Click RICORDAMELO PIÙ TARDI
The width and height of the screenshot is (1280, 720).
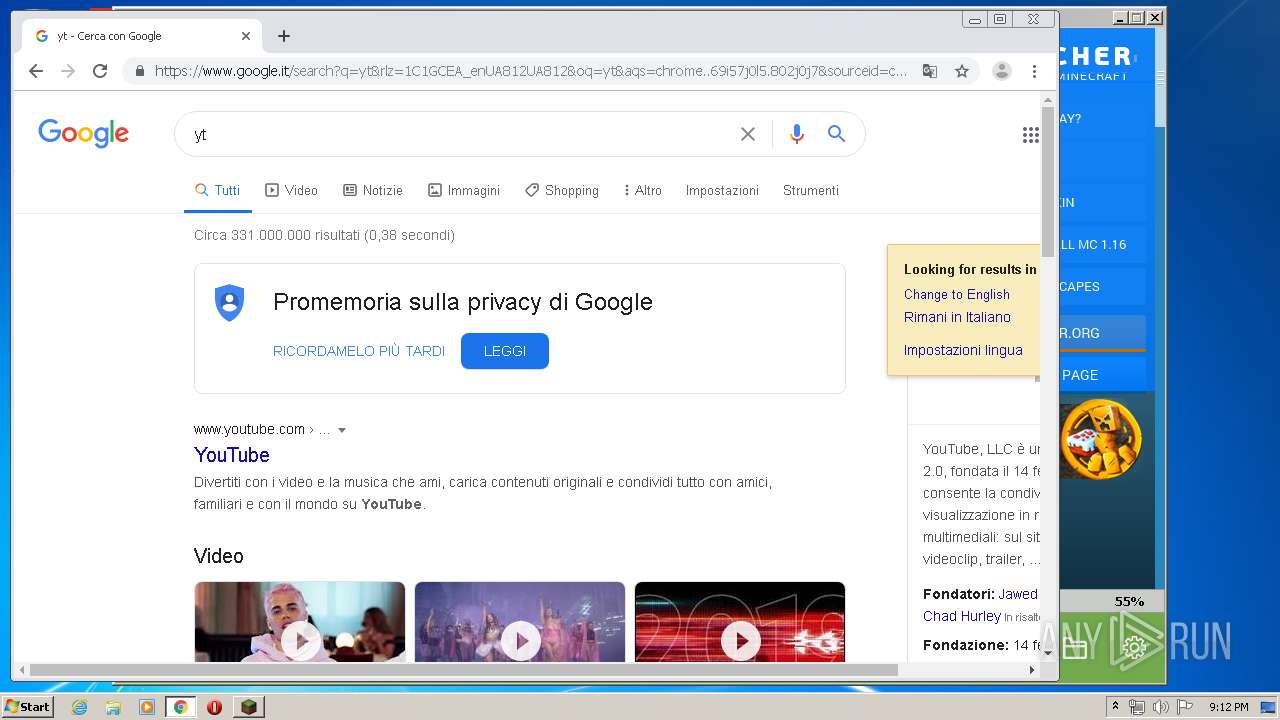(x=359, y=351)
